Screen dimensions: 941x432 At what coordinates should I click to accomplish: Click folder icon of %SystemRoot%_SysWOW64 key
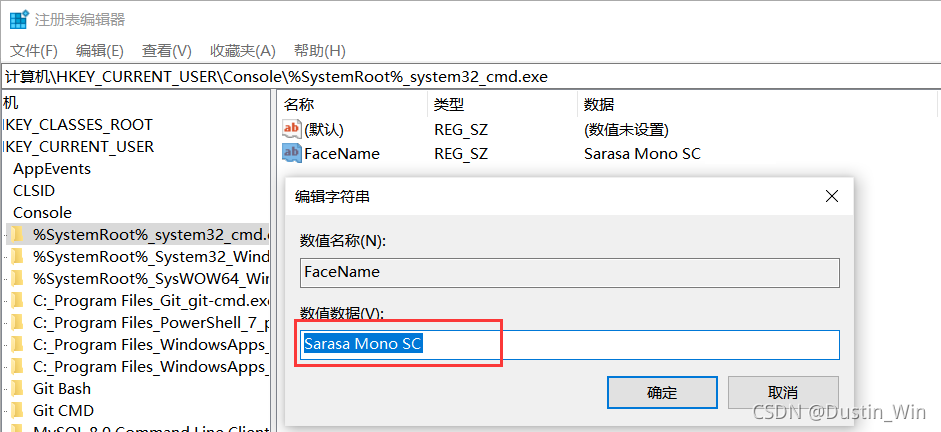(17, 278)
